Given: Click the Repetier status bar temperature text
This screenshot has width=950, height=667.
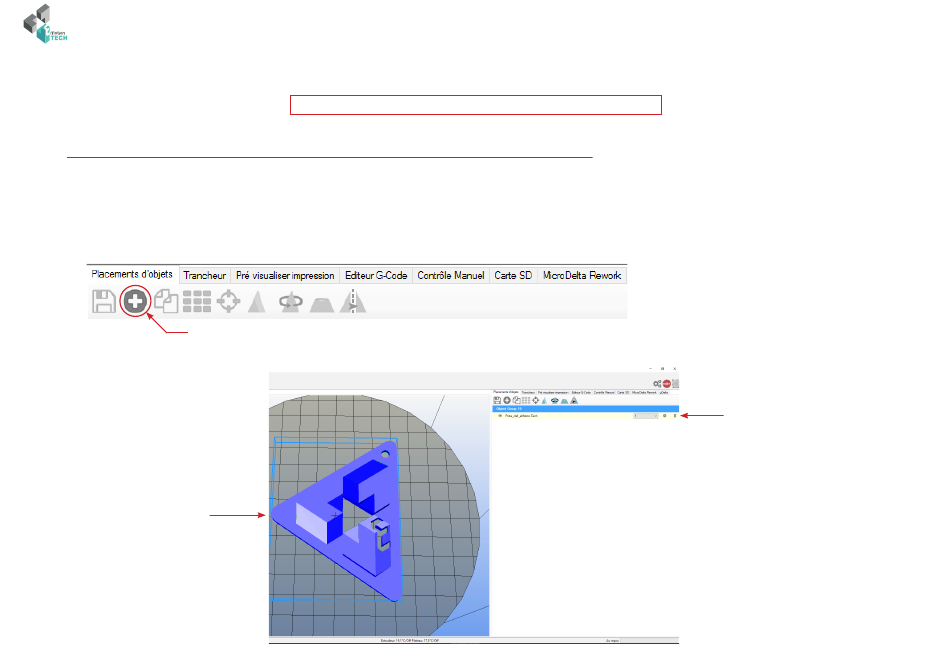Looking at the screenshot, I should point(410,640).
